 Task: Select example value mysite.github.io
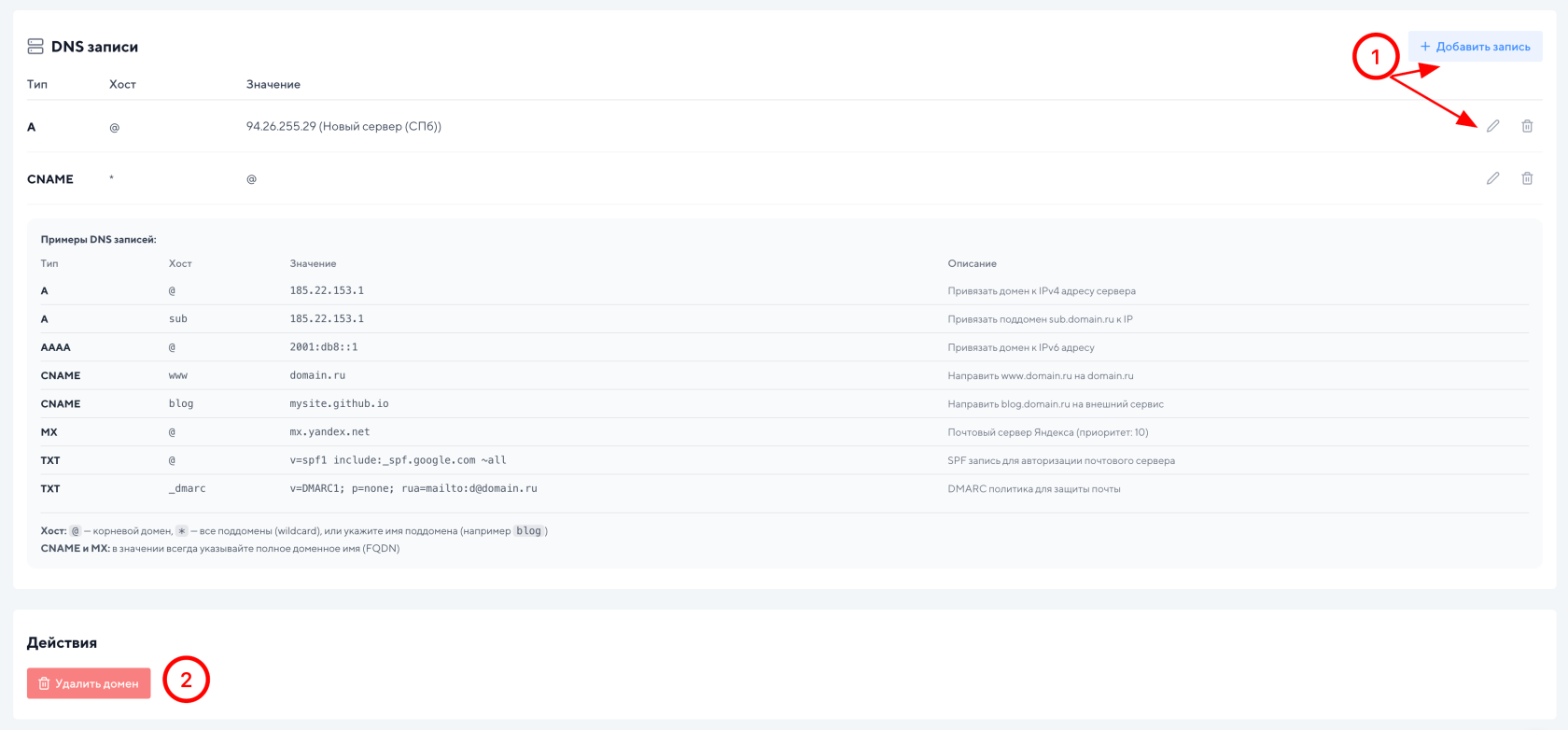339,404
